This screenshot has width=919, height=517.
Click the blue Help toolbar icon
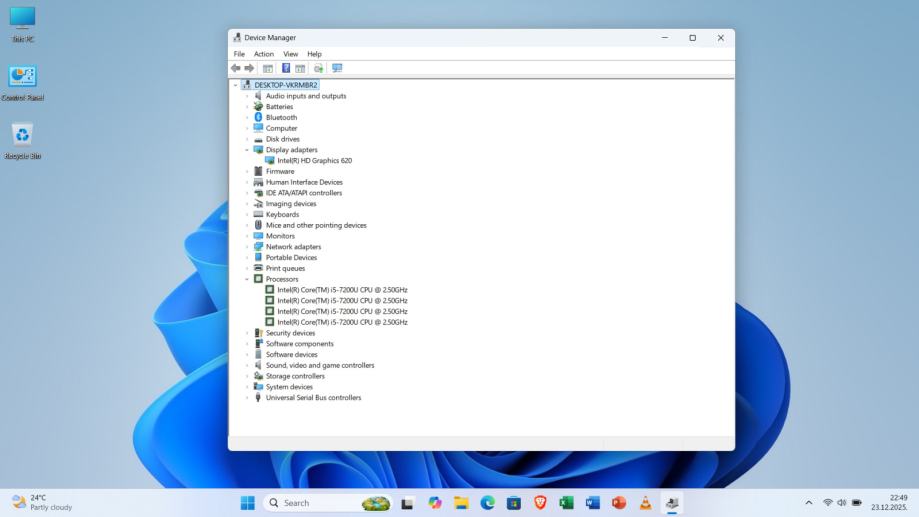[x=286, y=68]
